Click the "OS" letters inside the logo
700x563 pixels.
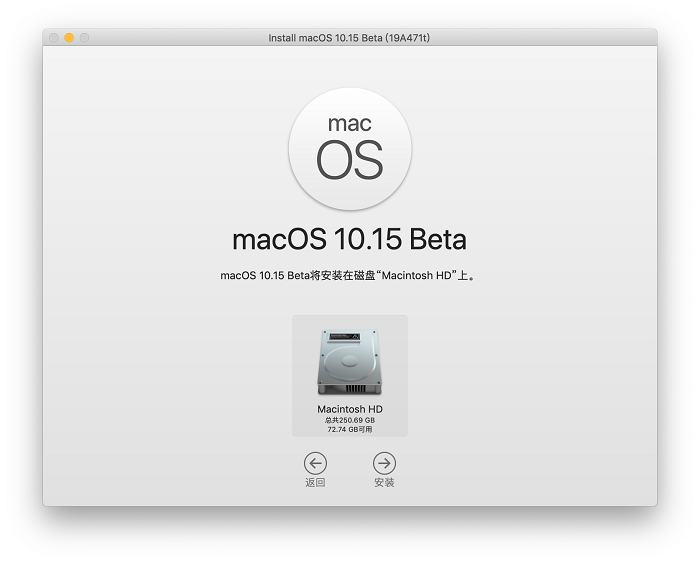point(350,160)
